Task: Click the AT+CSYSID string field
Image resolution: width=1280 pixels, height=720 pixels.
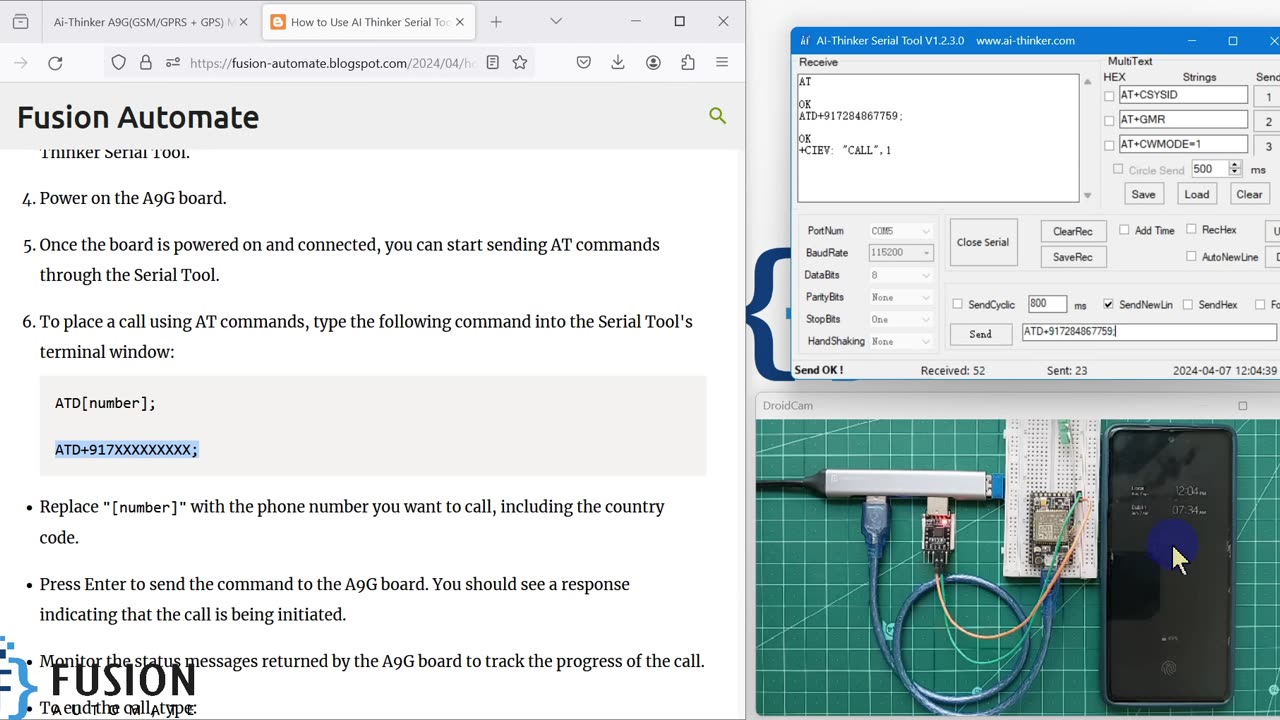Action: click(x=1183, y=95)
